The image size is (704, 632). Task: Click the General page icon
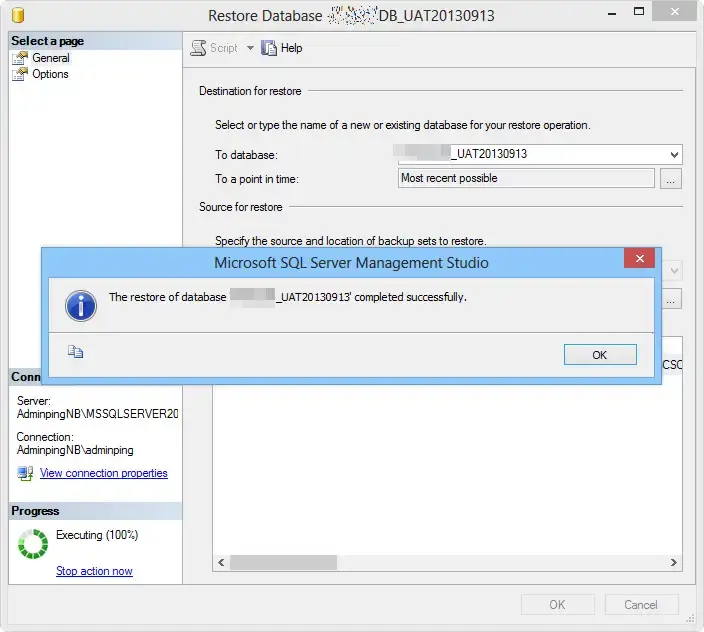tap(20, 58)
